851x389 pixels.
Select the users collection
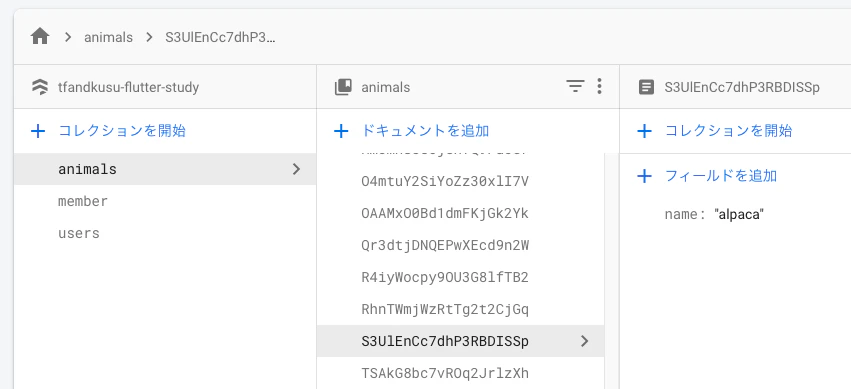[165, 233]
